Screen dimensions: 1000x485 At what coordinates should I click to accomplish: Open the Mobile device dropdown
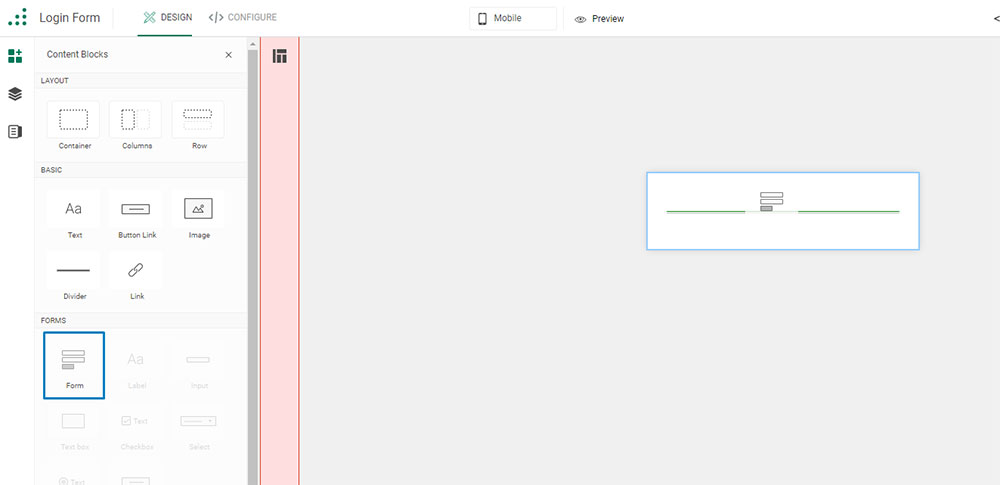click(513, 19)
